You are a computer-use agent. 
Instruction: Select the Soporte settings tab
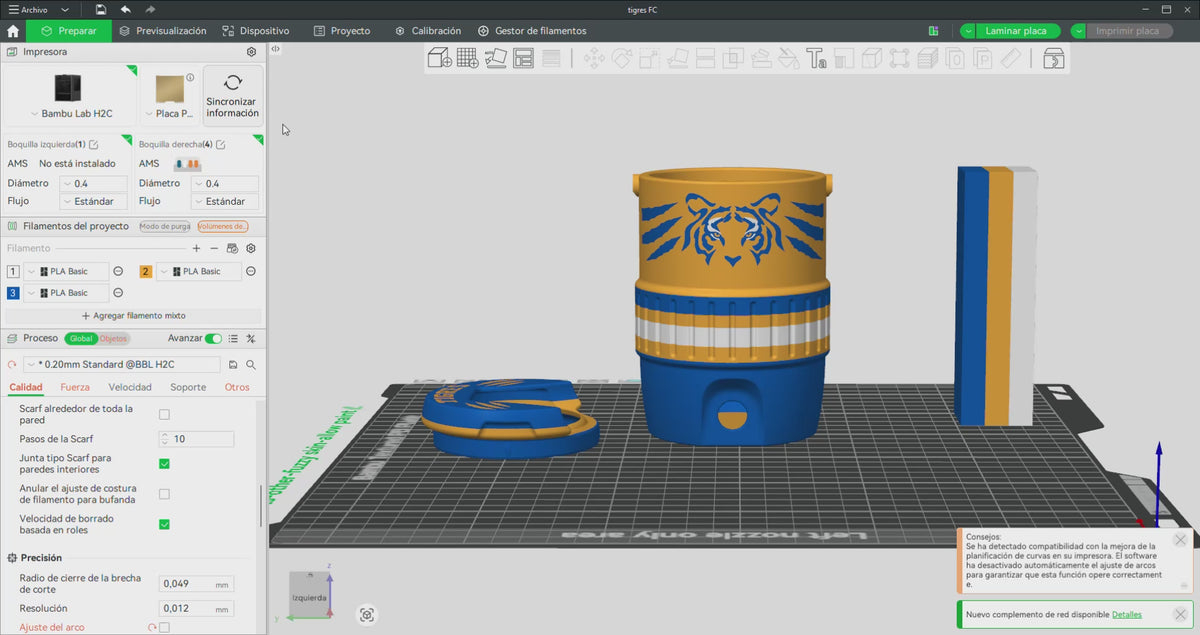(x=188, y=387)
